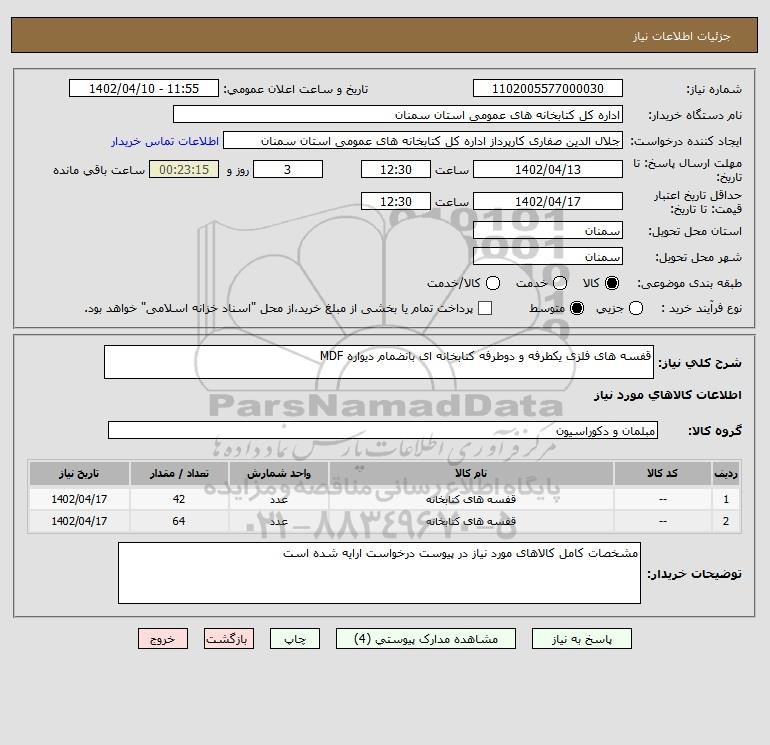Viewport: 770px width, 745px height.
Task: Select the کالا radio button
Action: pyautogui.click(x=612, y=283)
